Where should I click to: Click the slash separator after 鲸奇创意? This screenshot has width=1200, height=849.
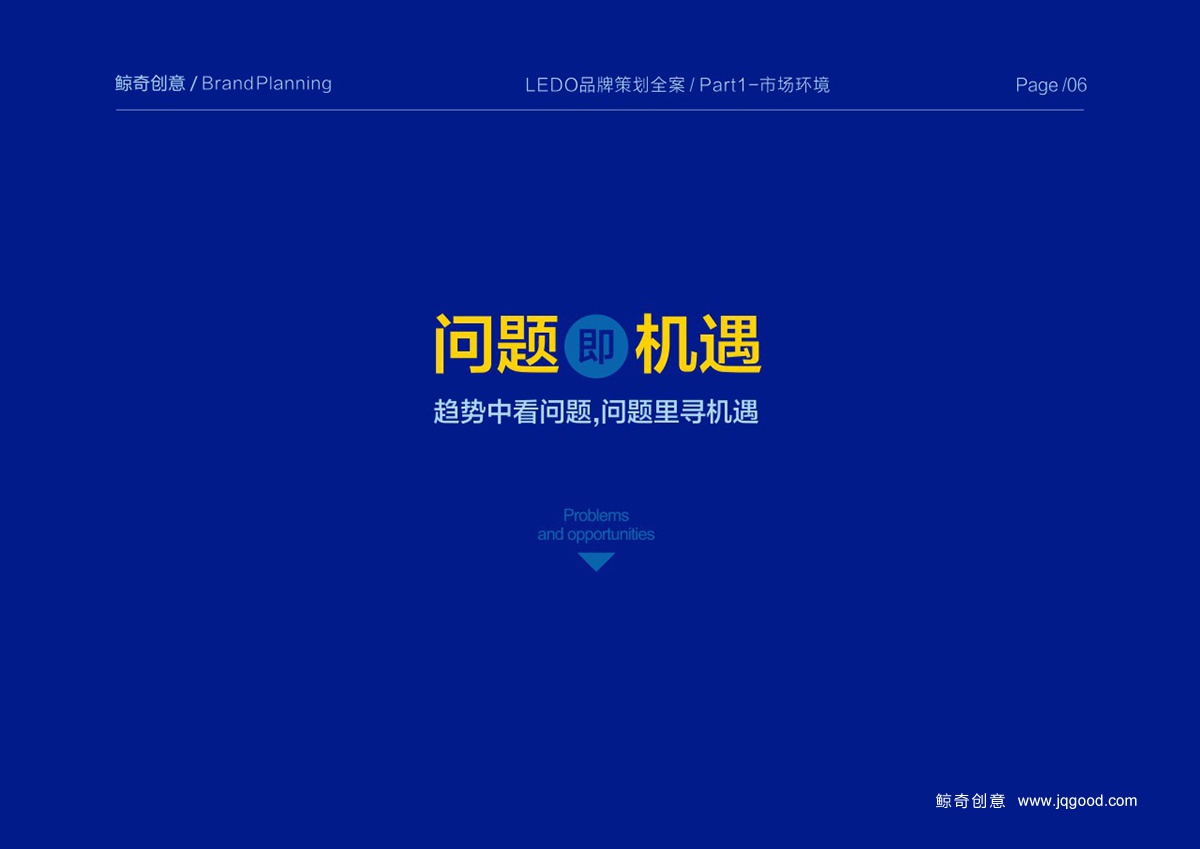pos(194,84)
